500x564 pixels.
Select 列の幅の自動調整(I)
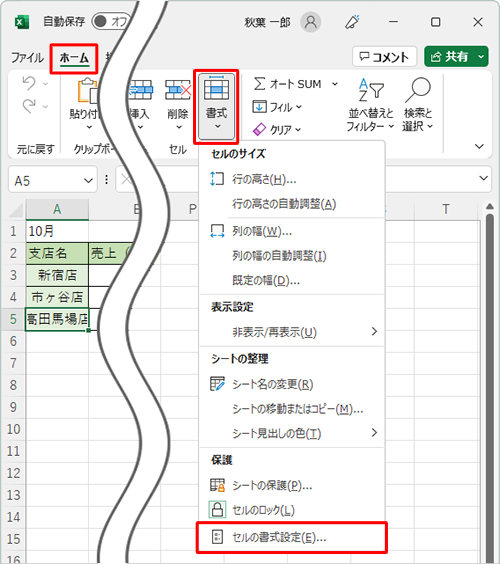point(292,256)
